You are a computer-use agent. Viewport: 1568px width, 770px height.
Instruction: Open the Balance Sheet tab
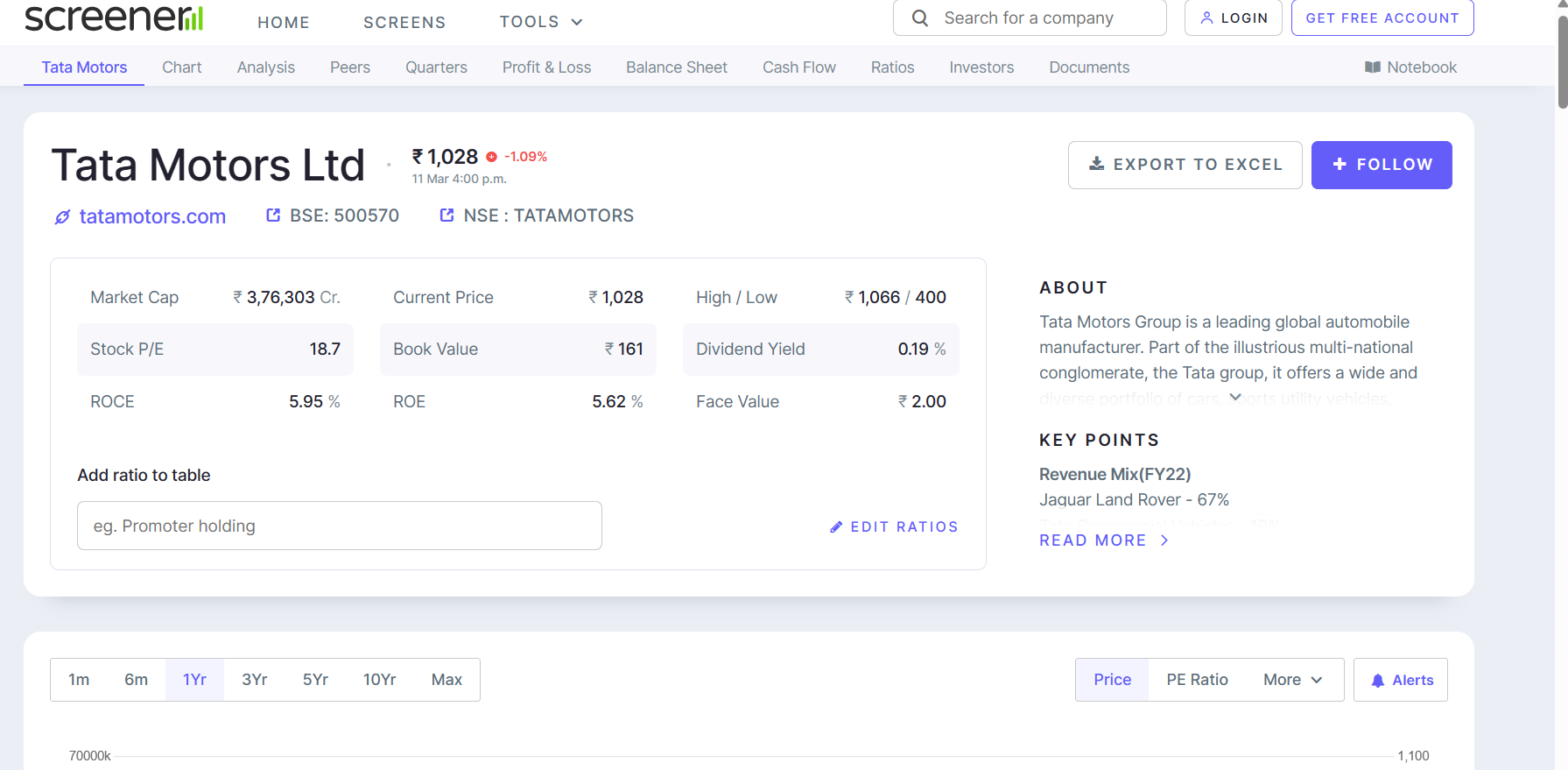coord(677,67)
